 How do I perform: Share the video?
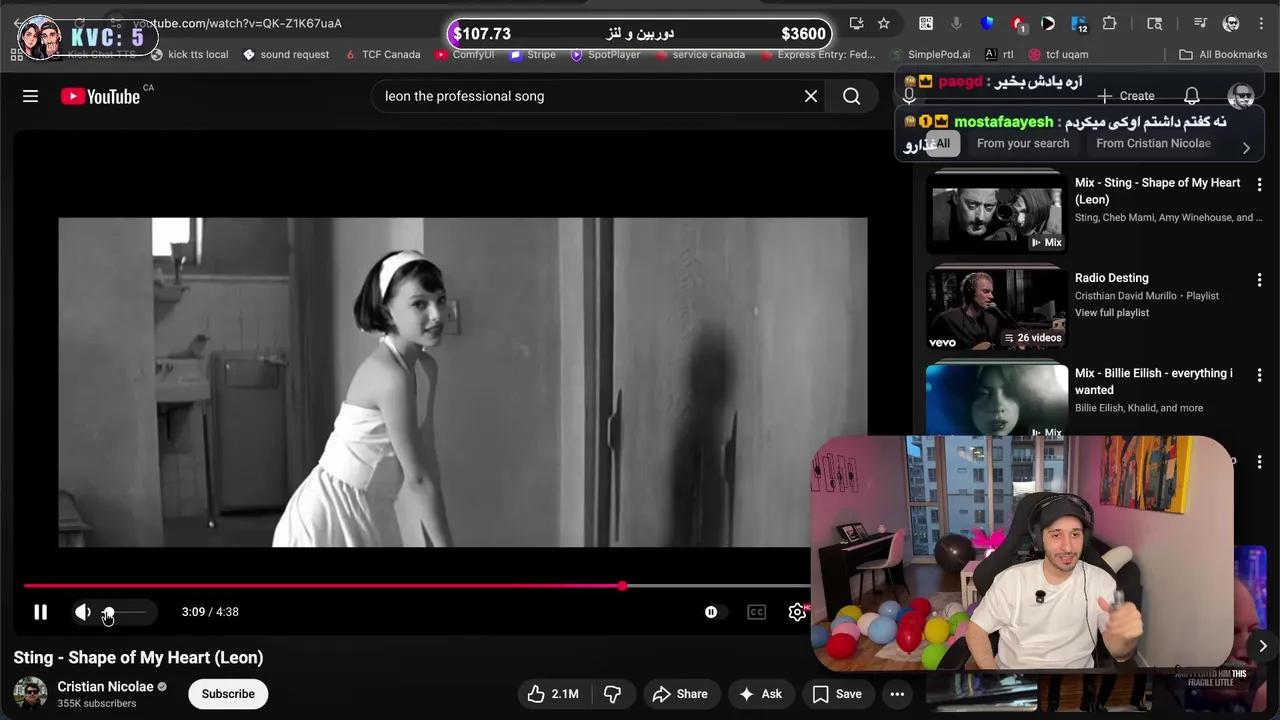pos(680,694)
